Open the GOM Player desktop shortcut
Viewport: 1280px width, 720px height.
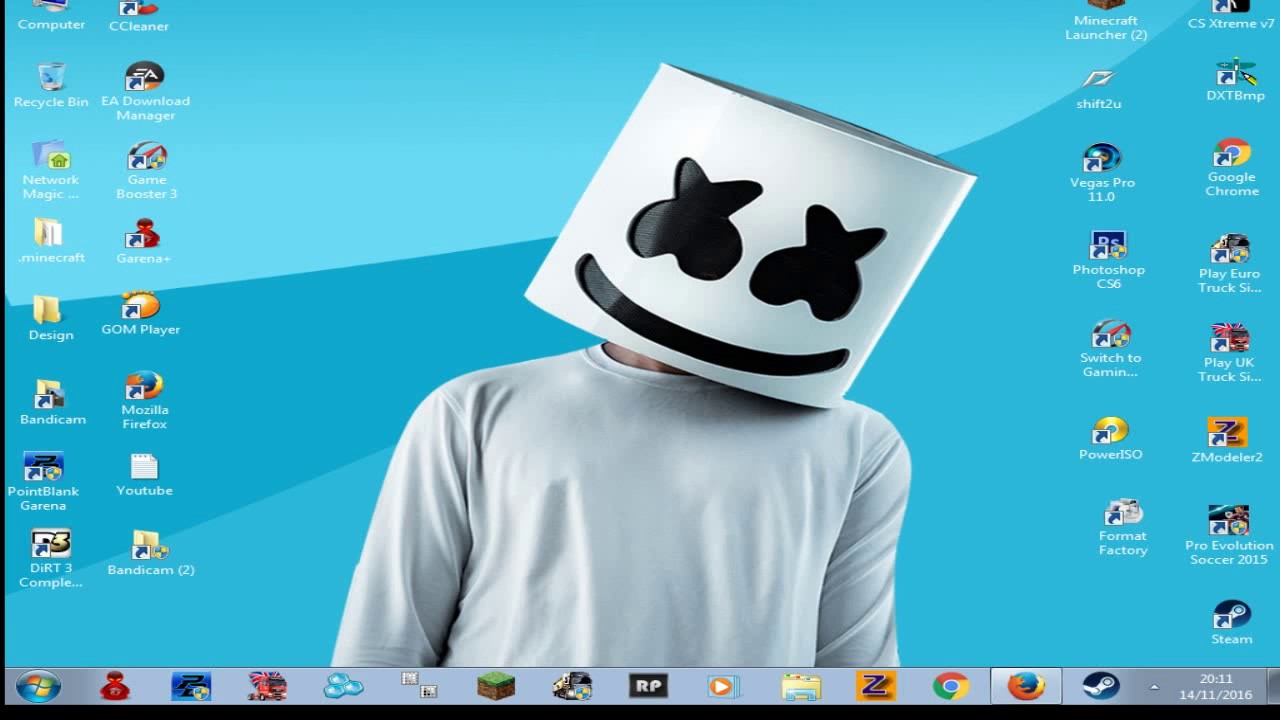point(141,314)
